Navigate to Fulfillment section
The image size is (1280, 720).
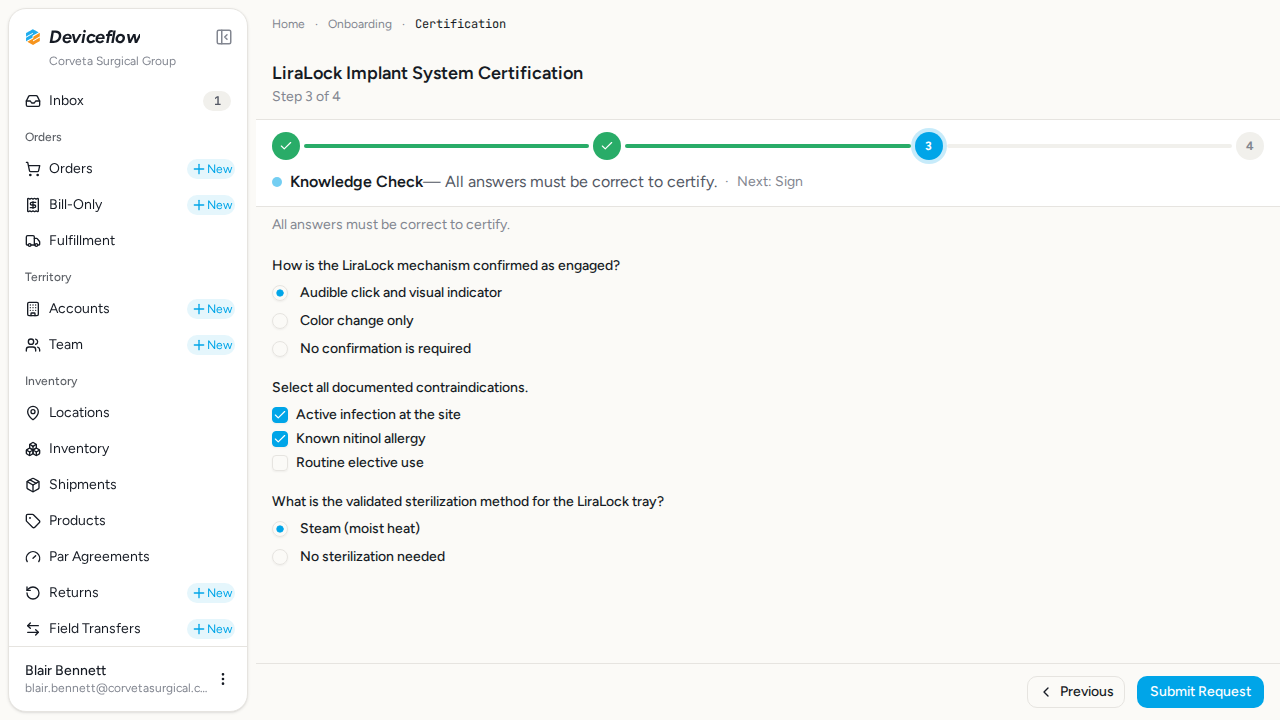pyautogui.click(x=128, y=241)
